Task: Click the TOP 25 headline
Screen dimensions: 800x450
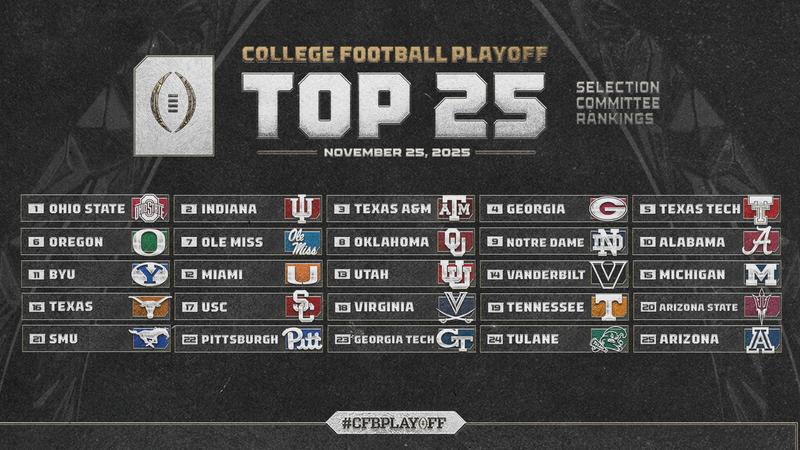Action: [x=393, y=105]
